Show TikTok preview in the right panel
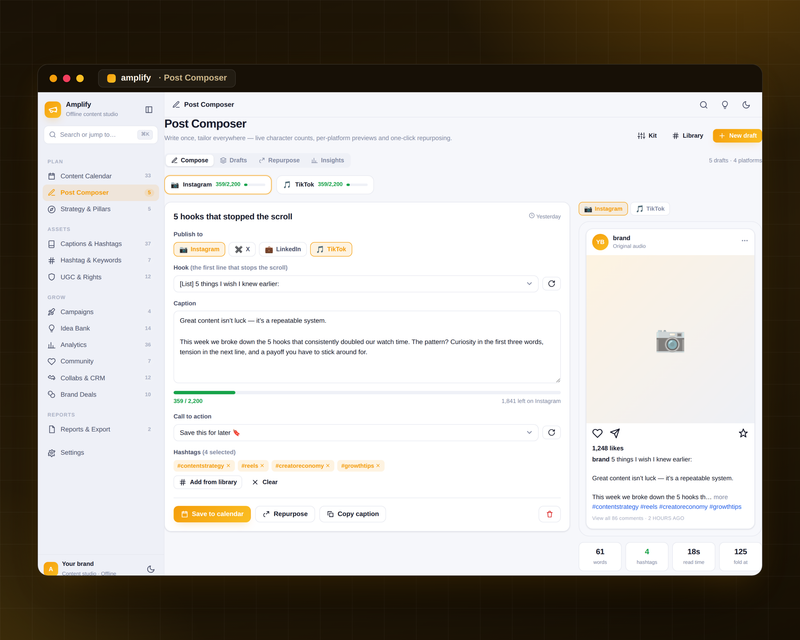This screenshot has width=800, height=640. (x=650, y=209)
